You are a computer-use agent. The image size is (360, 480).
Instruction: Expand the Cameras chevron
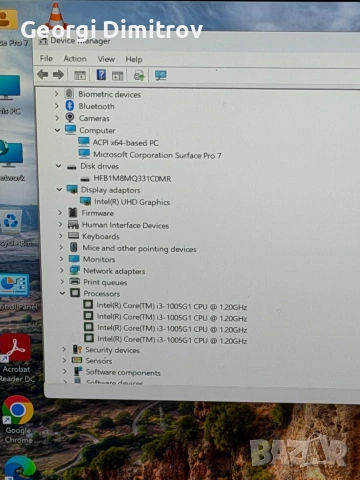[x=57, y=118]
